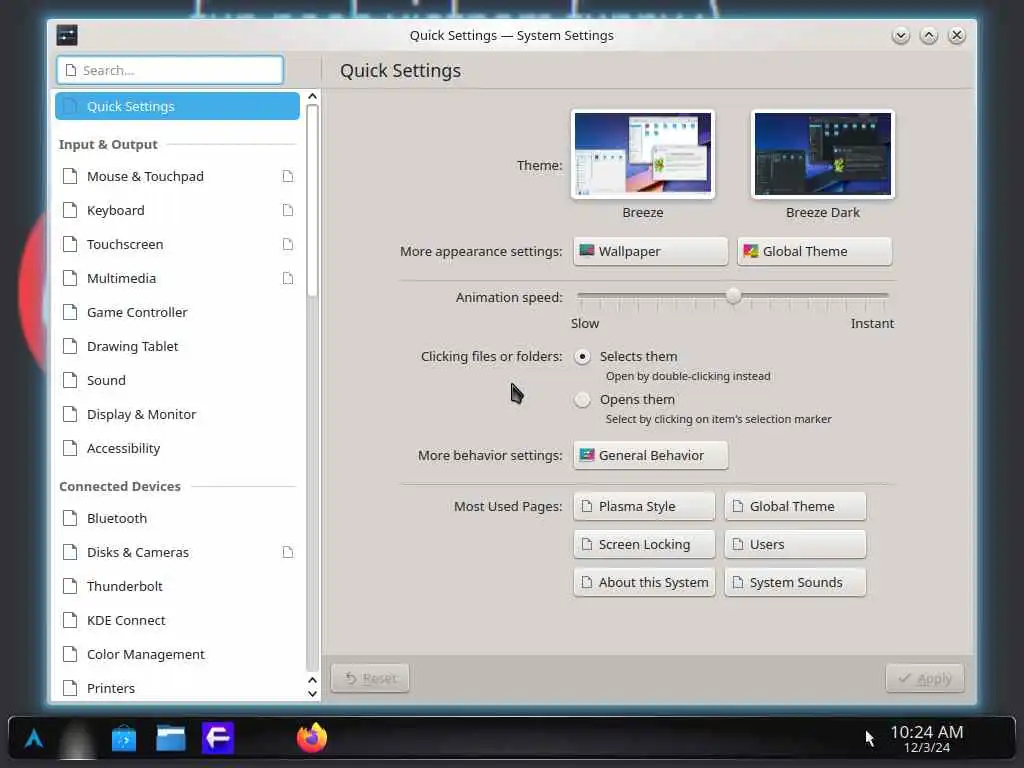Open KDE Connect settings

(177, 620)
